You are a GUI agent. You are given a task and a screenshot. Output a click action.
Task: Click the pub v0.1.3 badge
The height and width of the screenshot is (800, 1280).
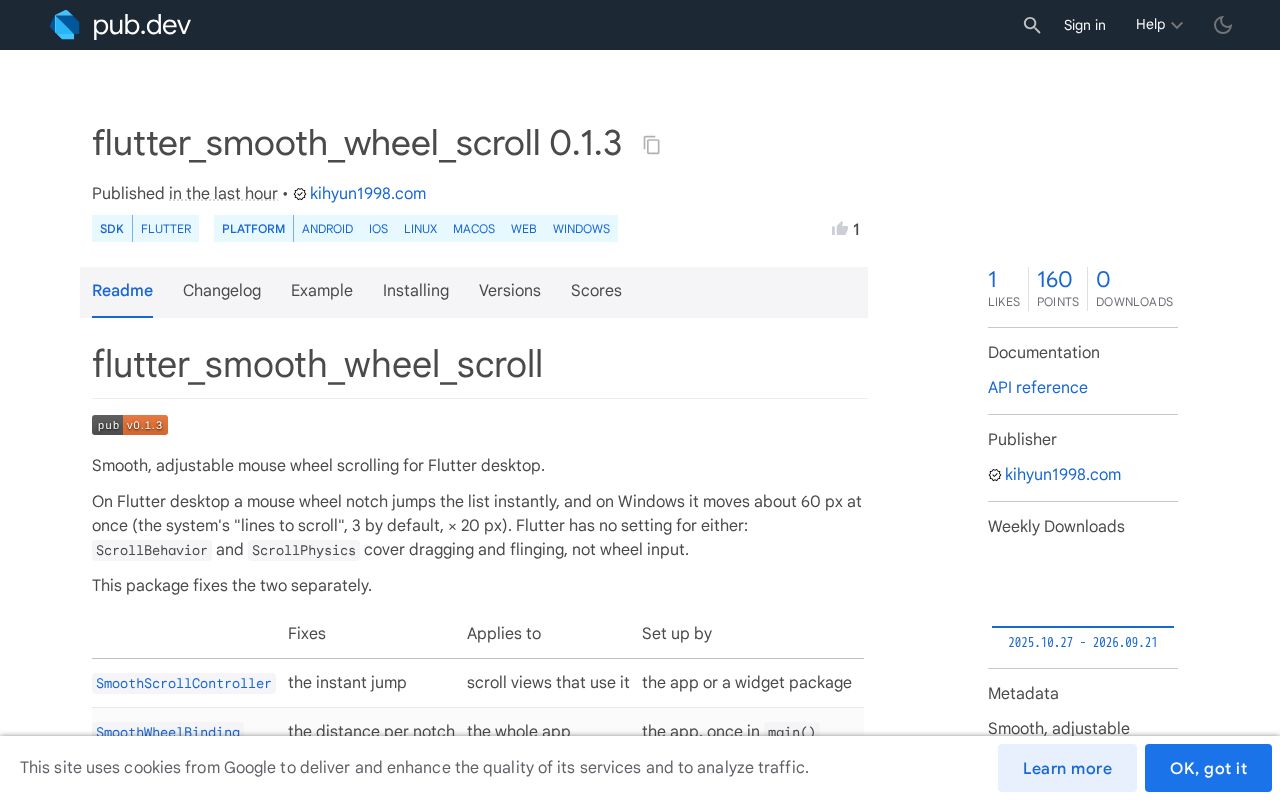coord(130,425)
